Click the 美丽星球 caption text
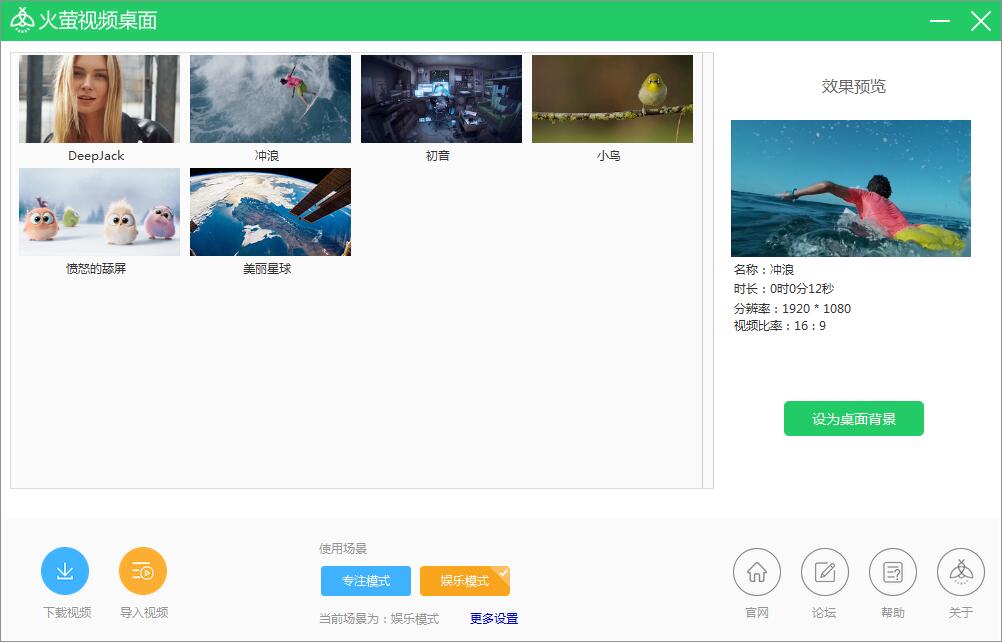The width and height of the screenshot is (1002, 642). 267,269
